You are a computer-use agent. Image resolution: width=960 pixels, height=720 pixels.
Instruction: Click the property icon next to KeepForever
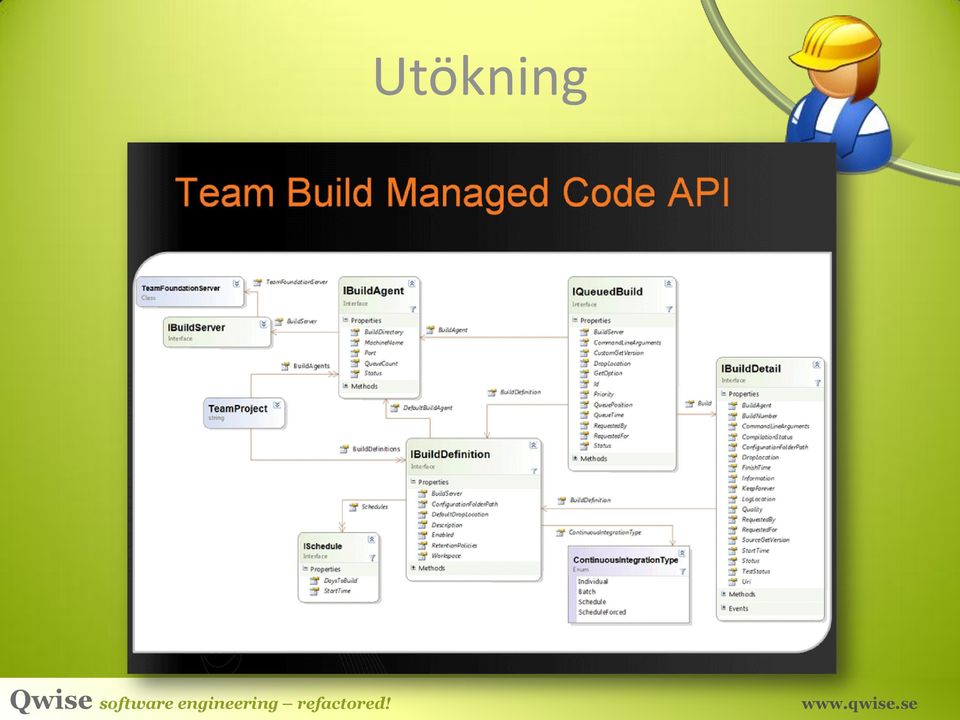coord(732,489)
